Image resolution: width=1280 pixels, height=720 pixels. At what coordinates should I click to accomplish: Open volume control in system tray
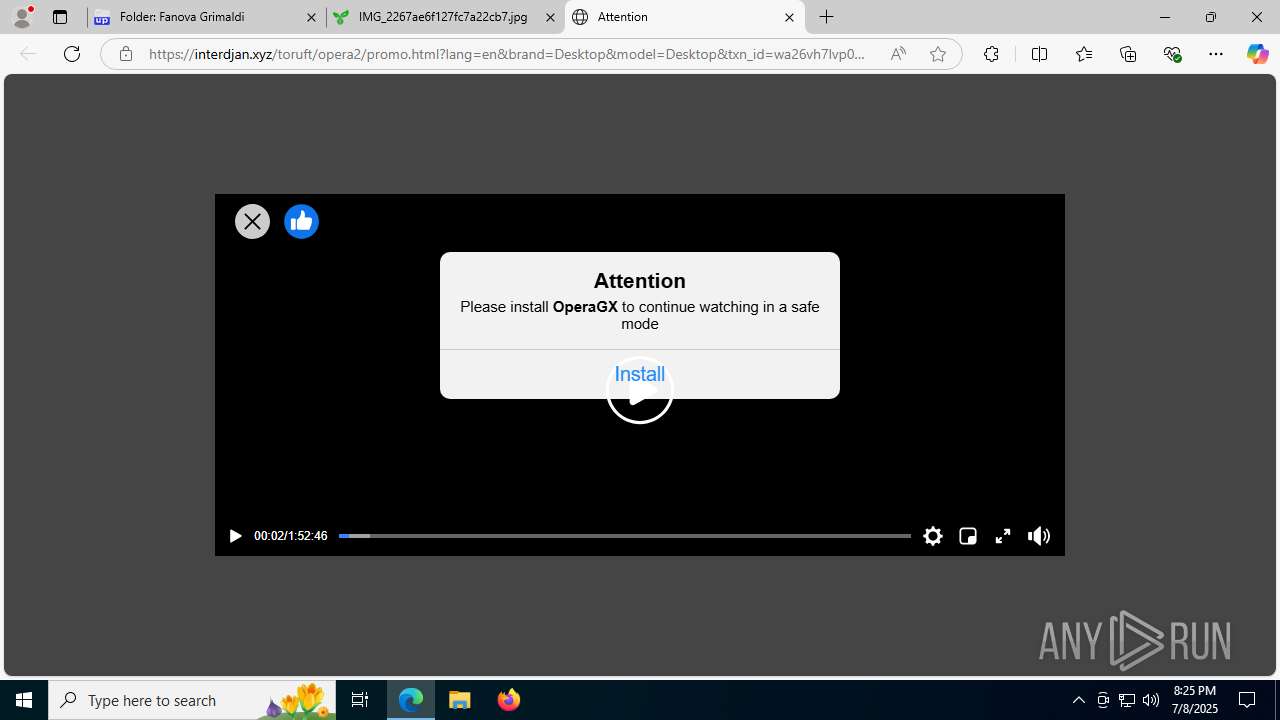pyautogui.click(x=1151, y=700)
